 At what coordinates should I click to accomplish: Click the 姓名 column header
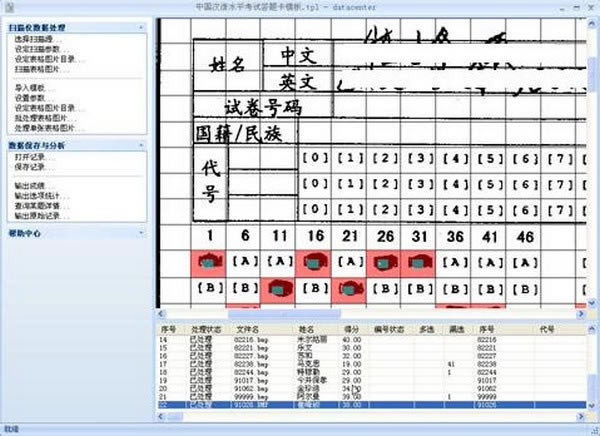(306, 328)
